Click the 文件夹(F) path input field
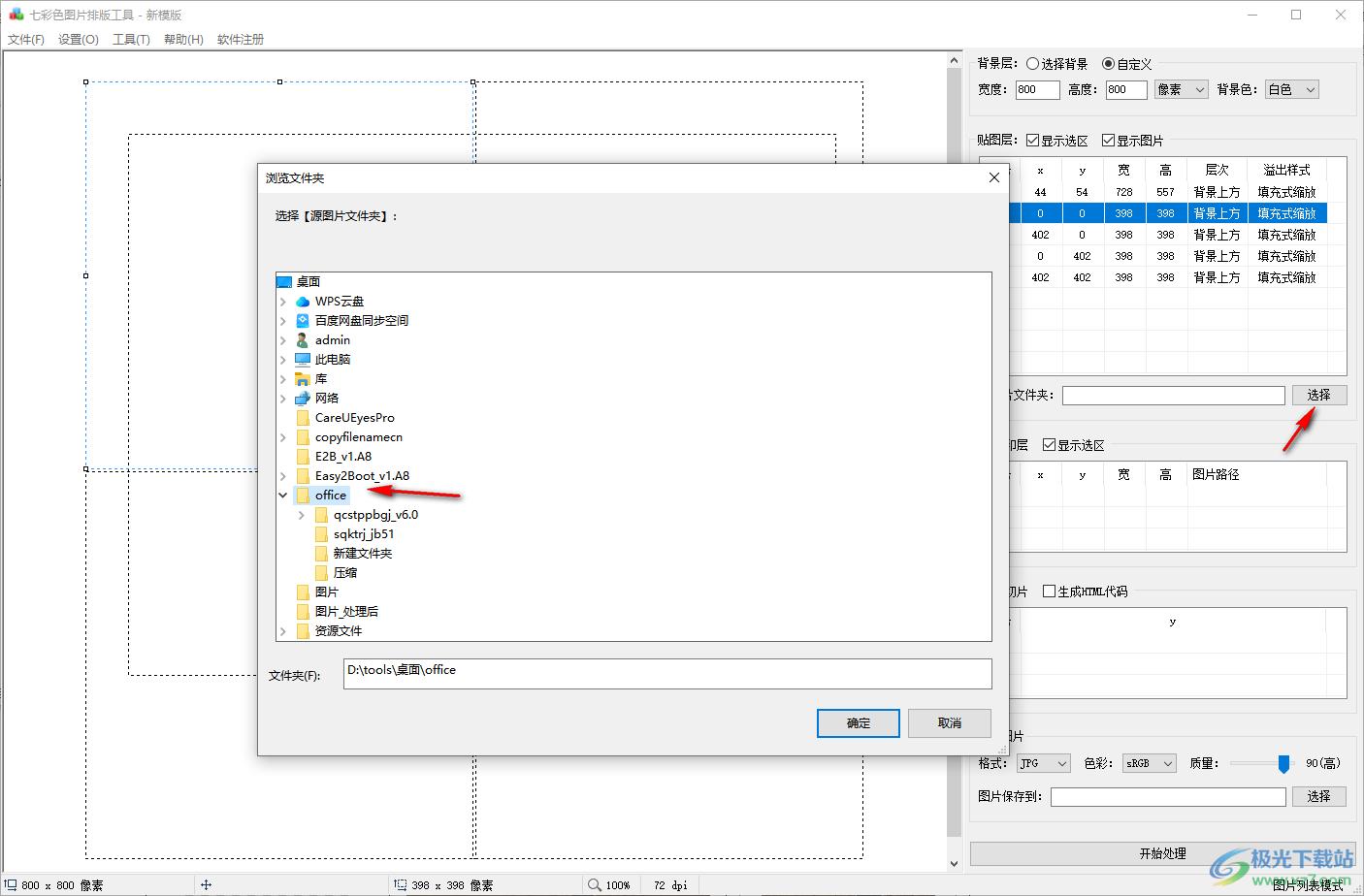Screen dimensions: 1364x896 666,674
